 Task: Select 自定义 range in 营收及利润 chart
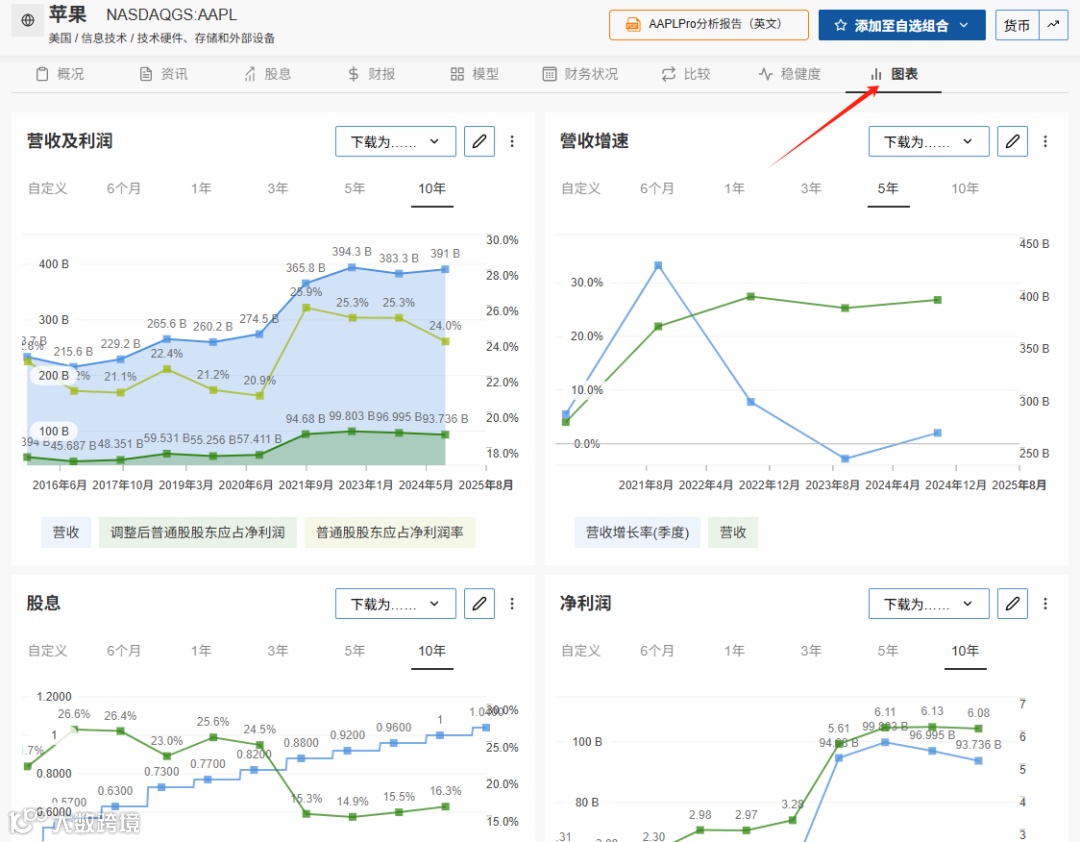48,188
